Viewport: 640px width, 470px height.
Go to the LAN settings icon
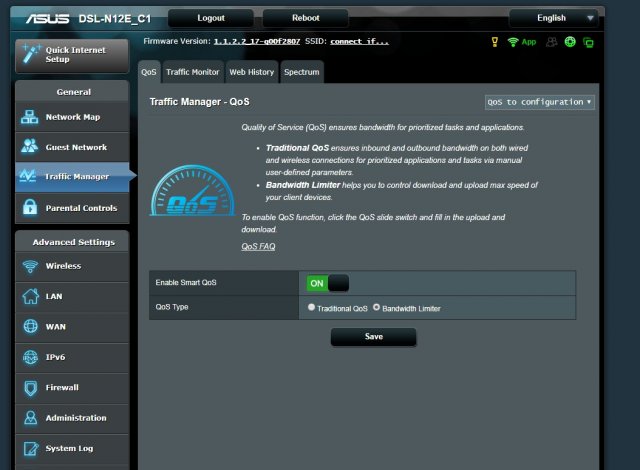point(29,296)
